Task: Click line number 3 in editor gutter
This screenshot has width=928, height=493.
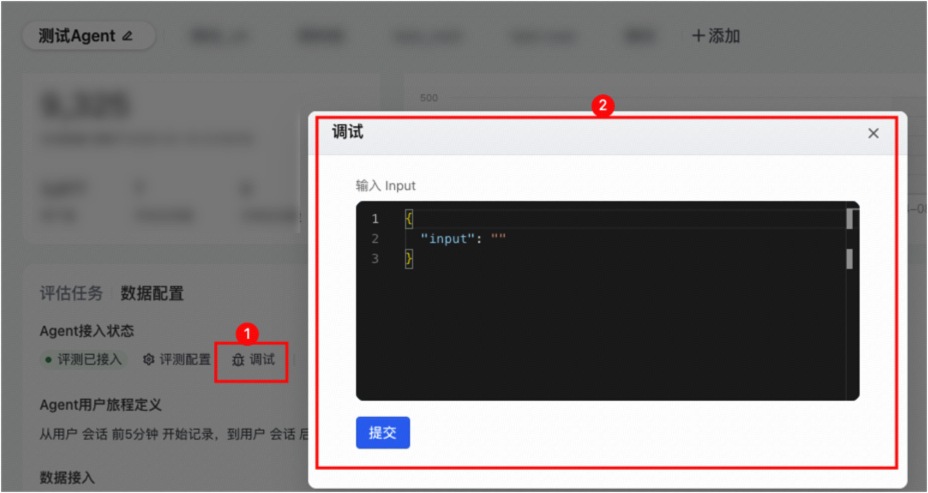Action: (375, 259)
